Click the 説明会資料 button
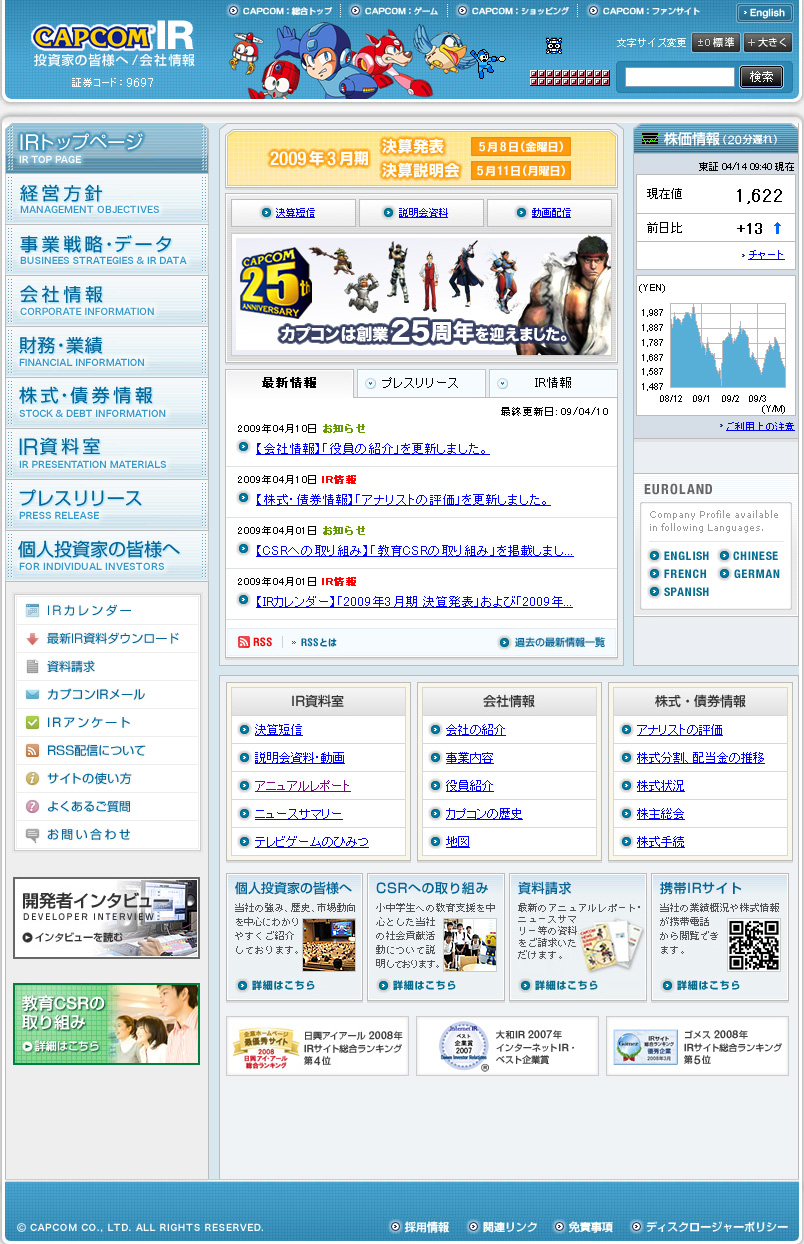The width and height of the screenshot is (804, 1244). coord(421,213)
